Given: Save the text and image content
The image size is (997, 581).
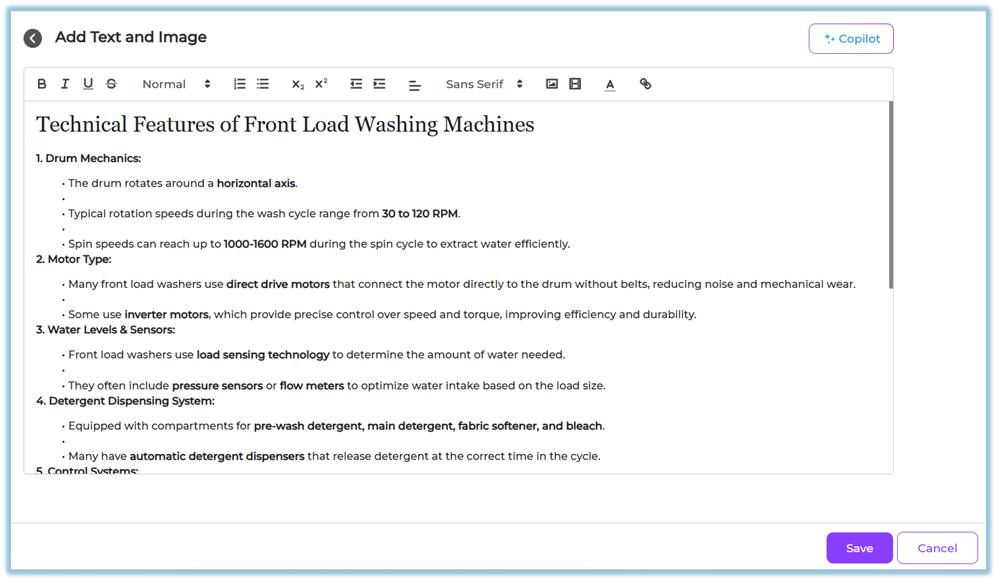Looking at the screenshot, I should (859, 548).
